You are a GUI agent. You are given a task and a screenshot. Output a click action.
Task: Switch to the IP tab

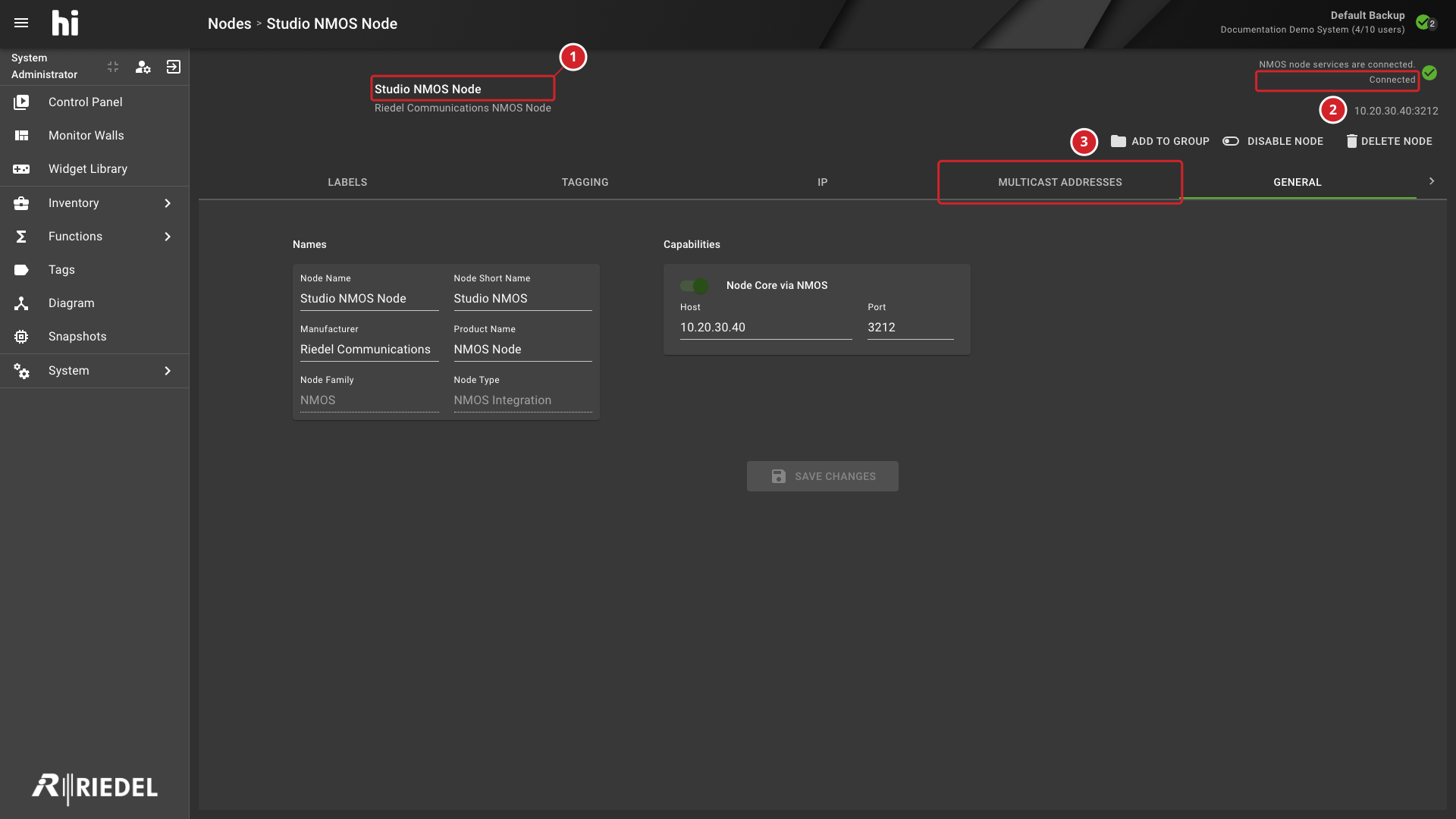point(822,182)
